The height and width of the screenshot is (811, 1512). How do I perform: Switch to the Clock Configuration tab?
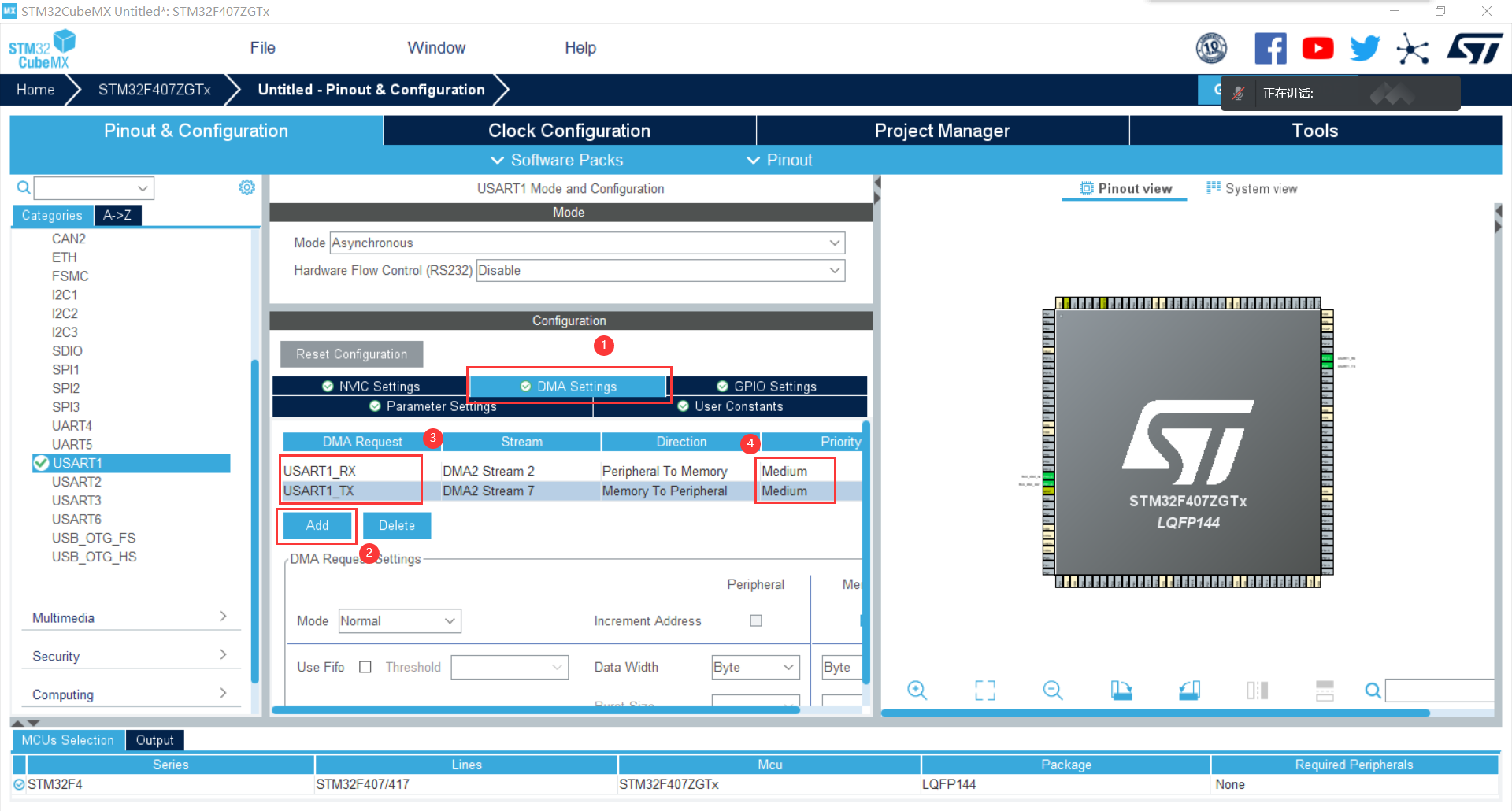pos(569,130)
